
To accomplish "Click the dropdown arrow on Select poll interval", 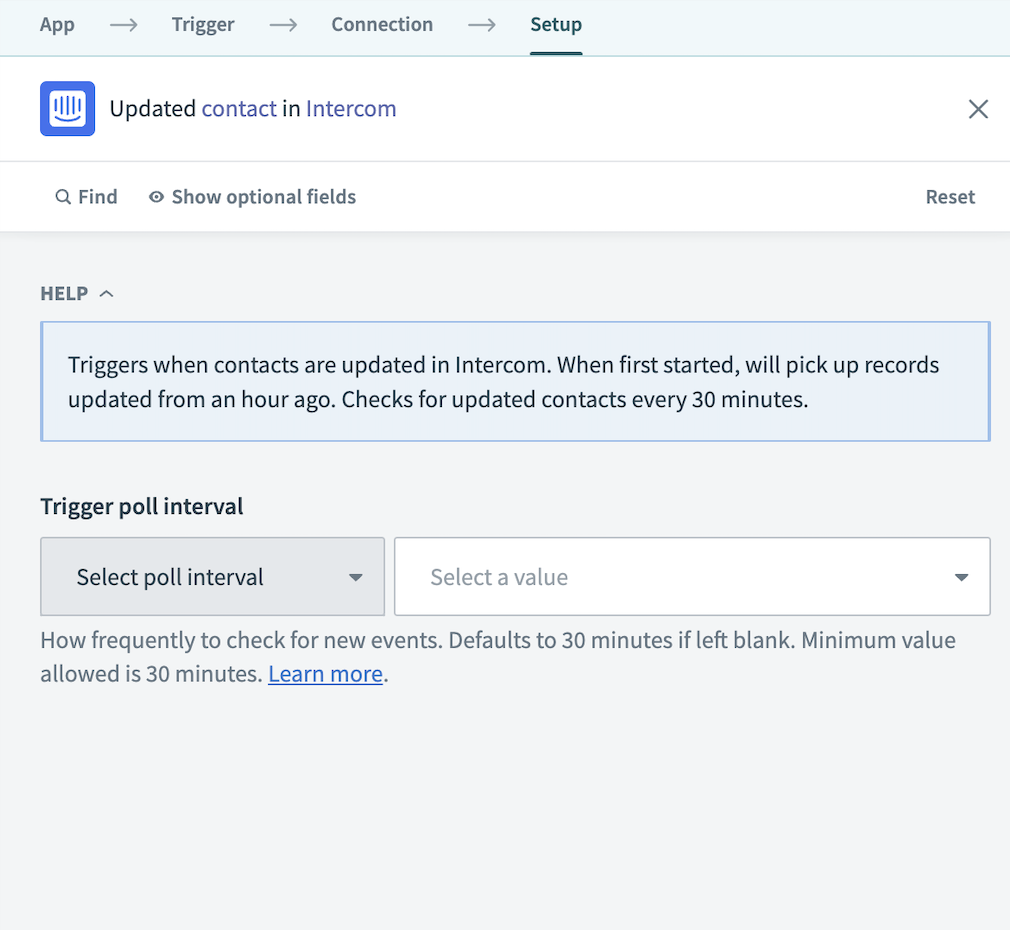I will pyautogui.click(x=356, y=577).
